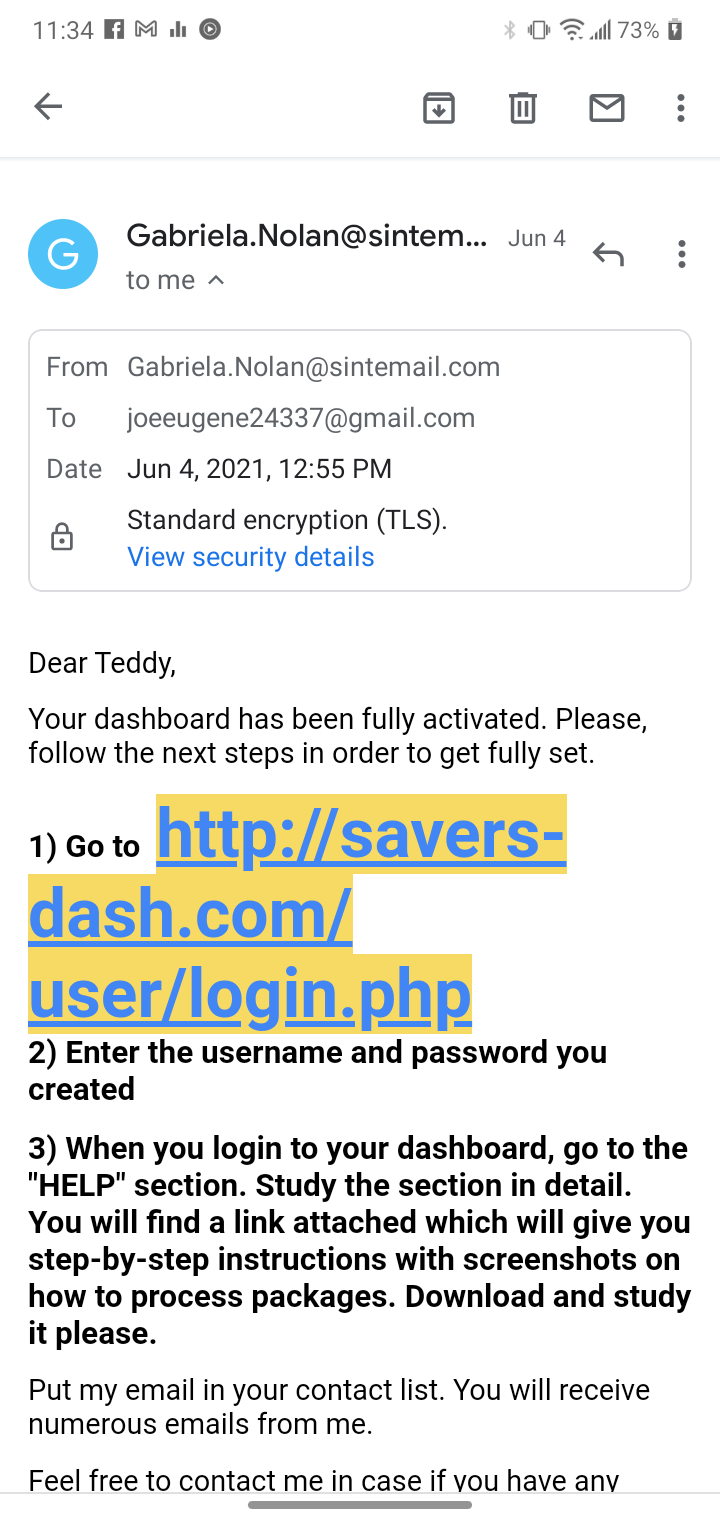Tap the Wi-Fi status icon
This screenshot has width=720, height=1520.
click(x=572, y=30)
